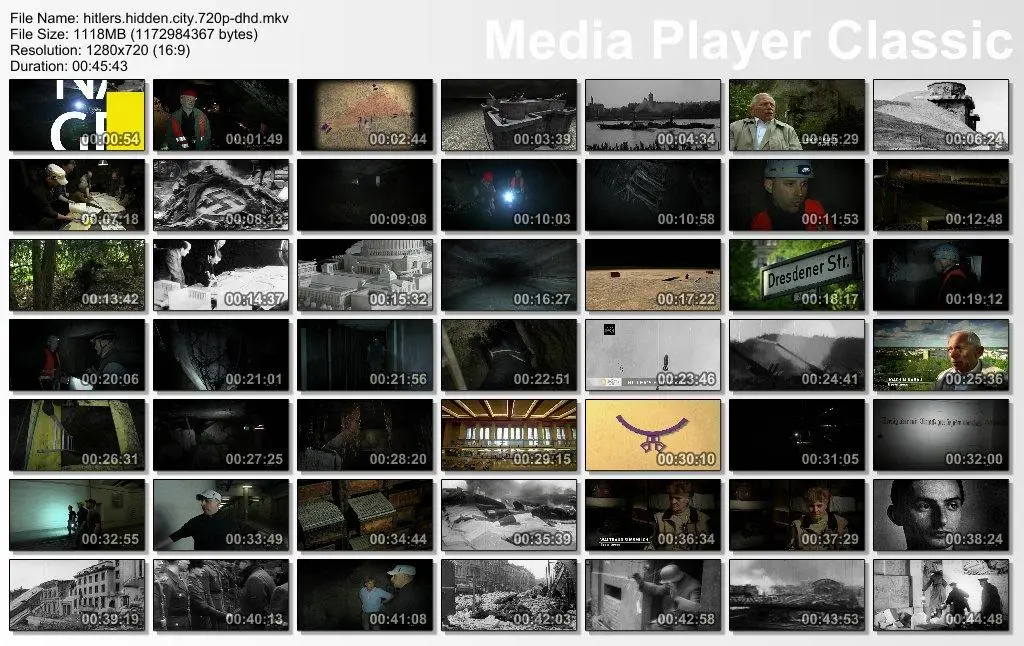Image resolution: width=1024 pixels, height=646 pixels.
Task: Select the final frame at 00:44:48
Action: (941, 595)
